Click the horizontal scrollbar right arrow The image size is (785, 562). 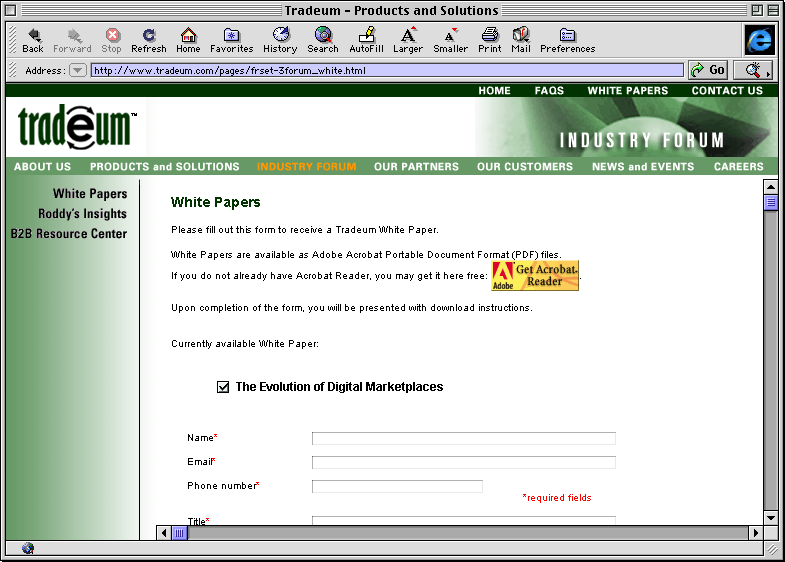point(756,533)
